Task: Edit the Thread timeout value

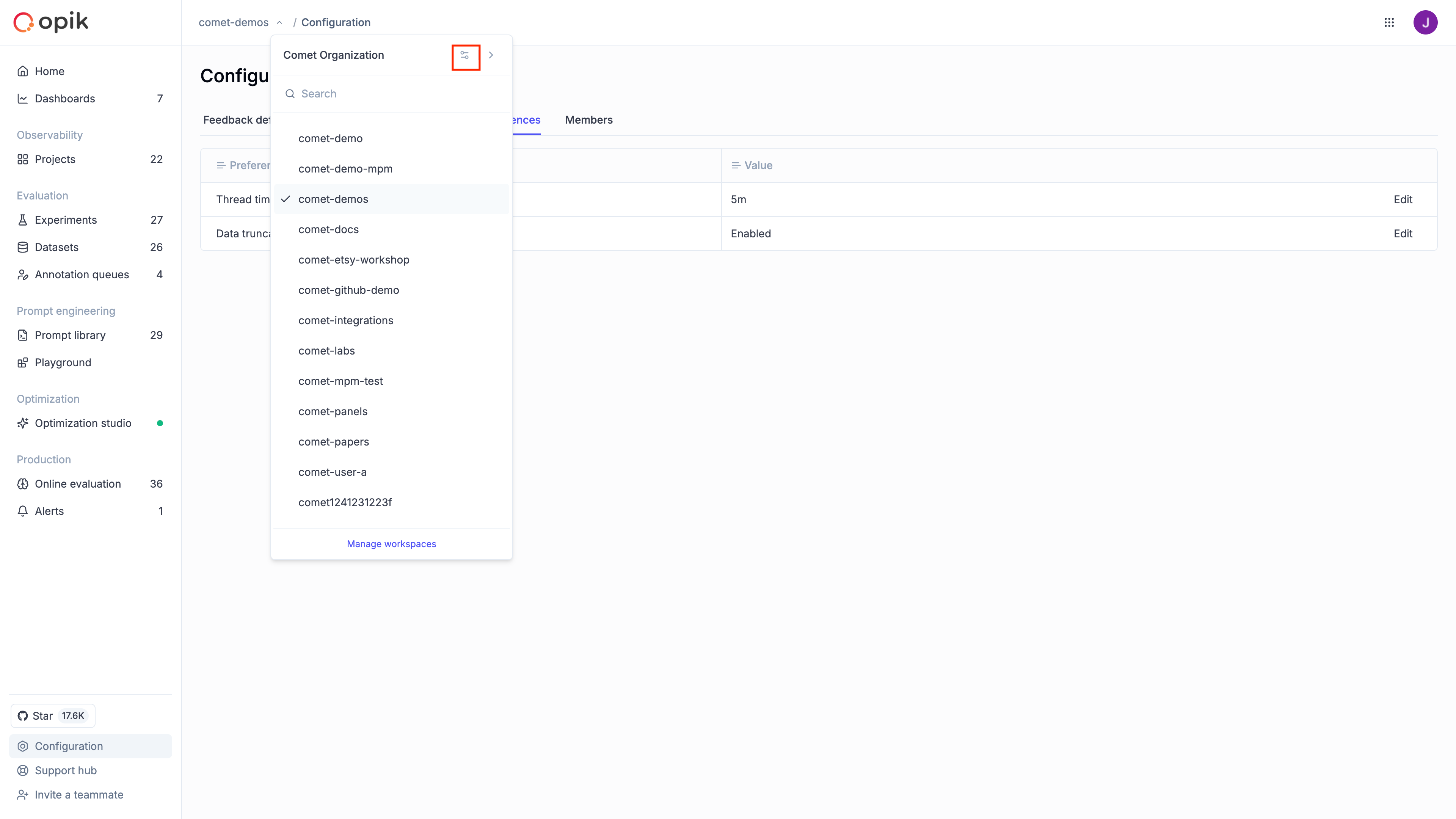Action: (x=1403, y=199)
